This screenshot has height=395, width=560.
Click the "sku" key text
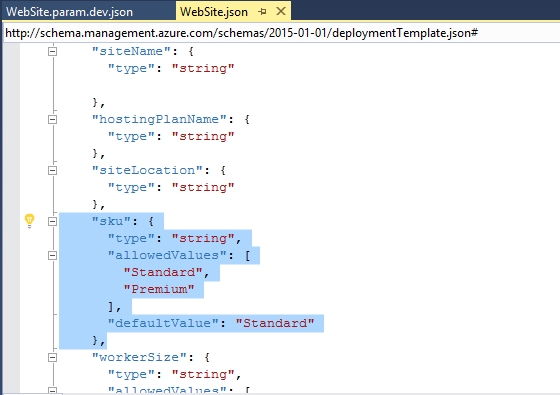[x=111, y=221]
